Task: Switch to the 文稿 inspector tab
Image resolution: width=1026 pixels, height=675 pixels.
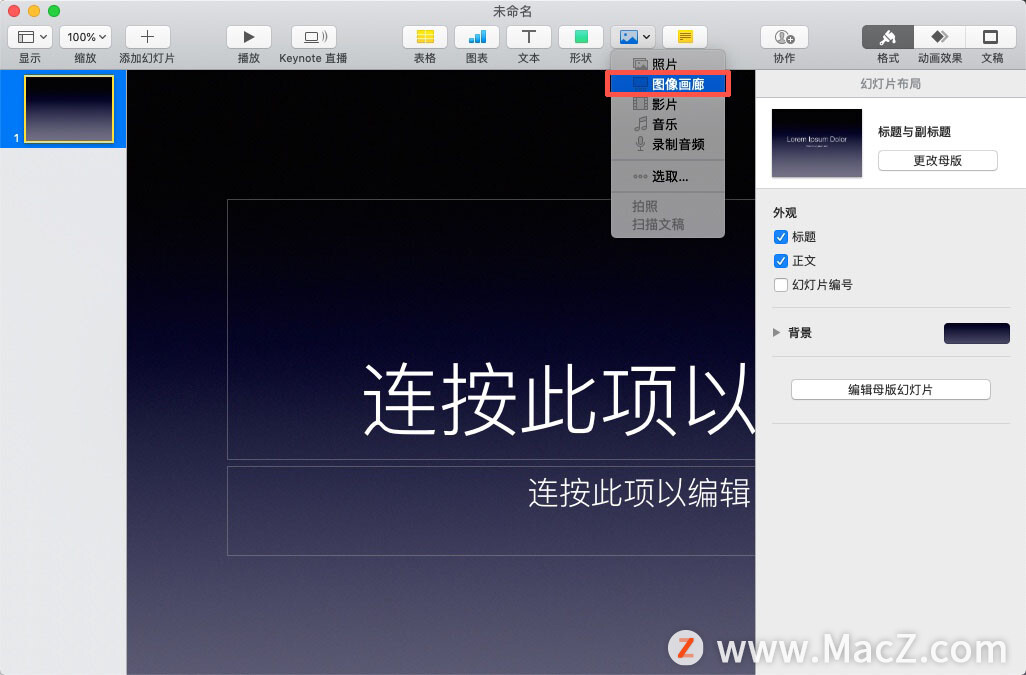Action: pos(991,37)
